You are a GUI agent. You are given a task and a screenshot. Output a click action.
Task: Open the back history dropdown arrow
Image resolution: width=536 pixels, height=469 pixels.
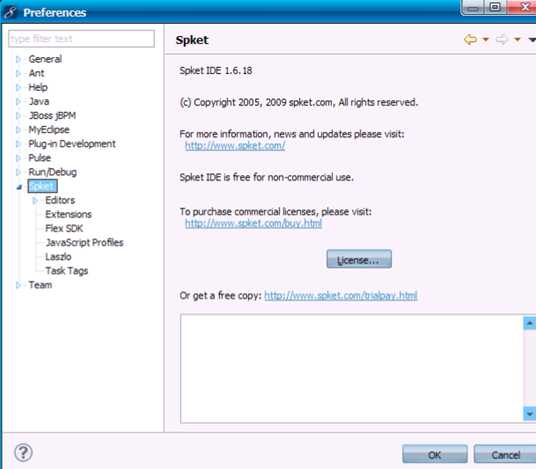click(485, 40)
